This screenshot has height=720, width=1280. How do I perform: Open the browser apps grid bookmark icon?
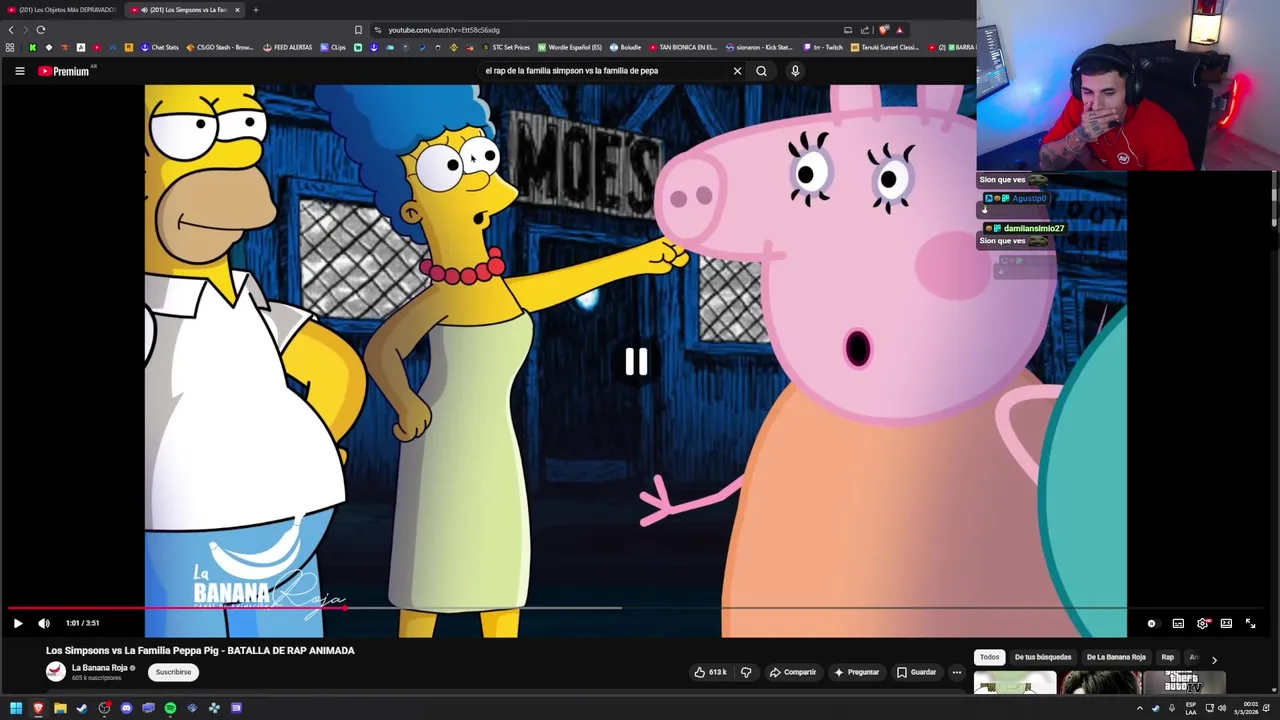(x=10, y=47)
